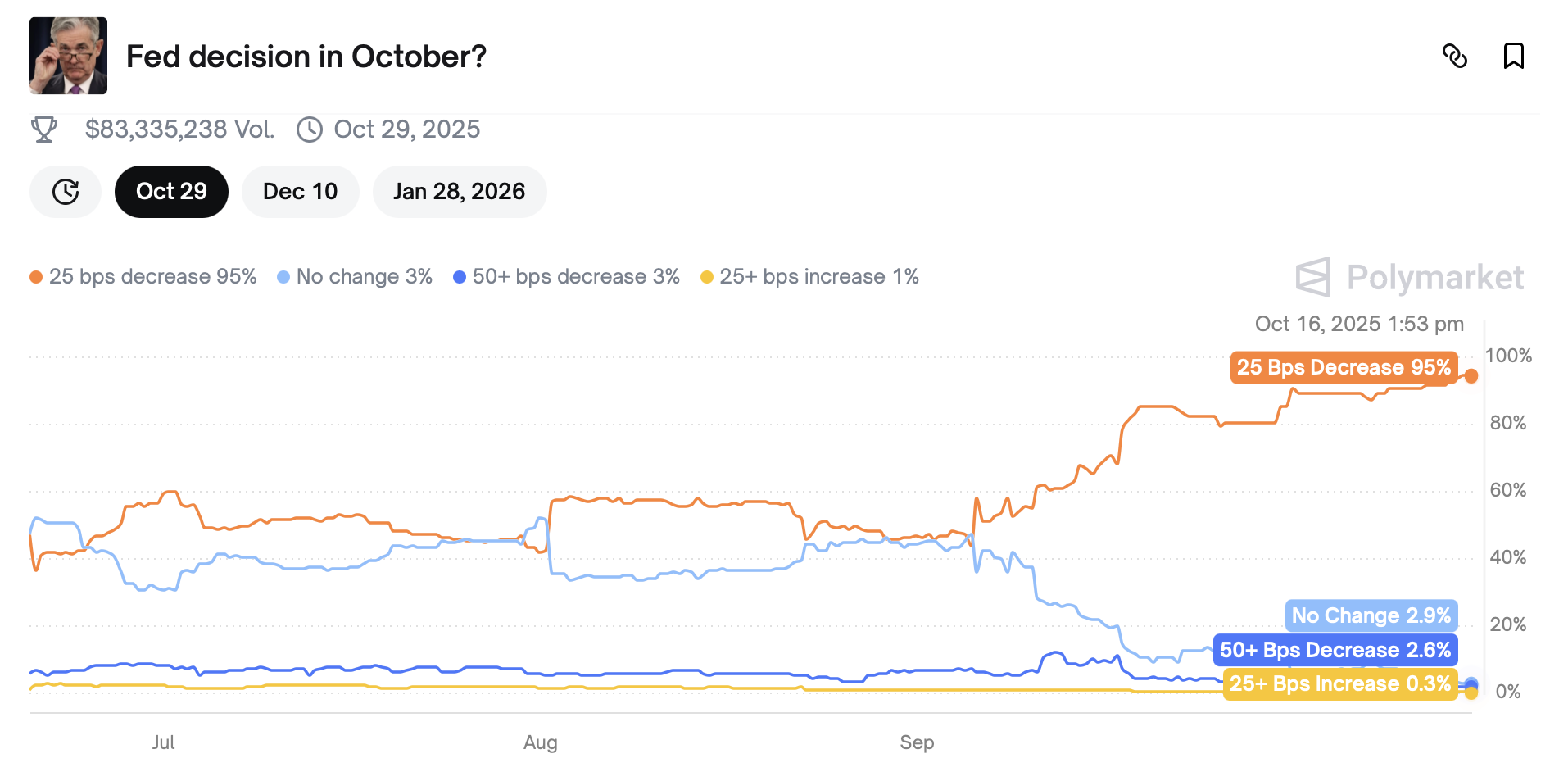1568x772 pixels.
Task: Click the orange endpoint dot on the chart
Action: pyautogui.click(x=1471, y=376)
